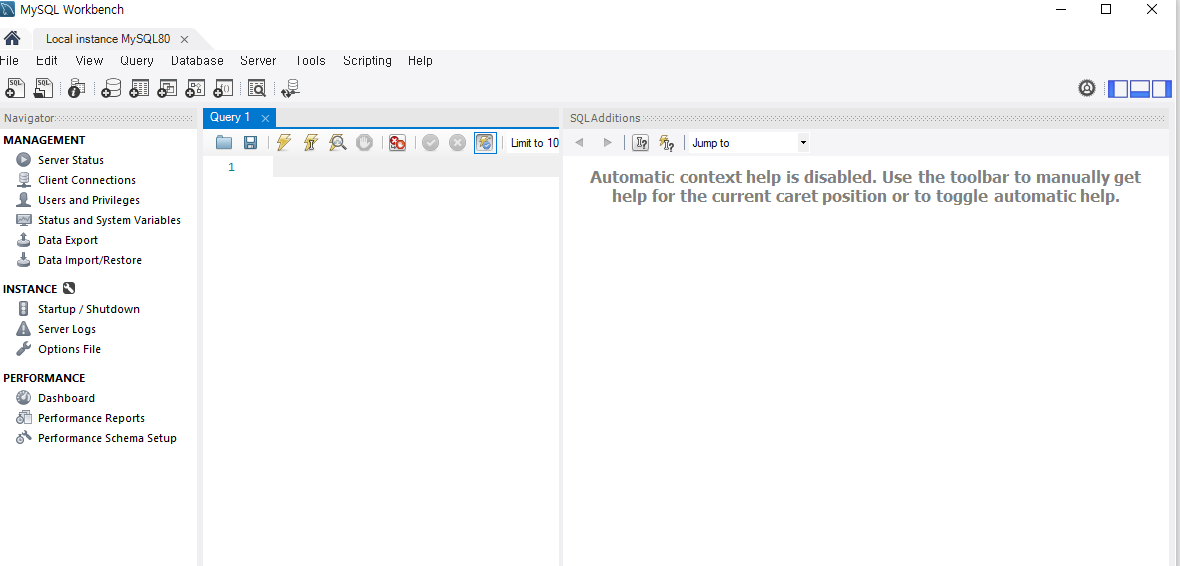Screen dimensions: 1180x566
Task: Create a new stored procedure icon
Action: [x=195, y=88]
